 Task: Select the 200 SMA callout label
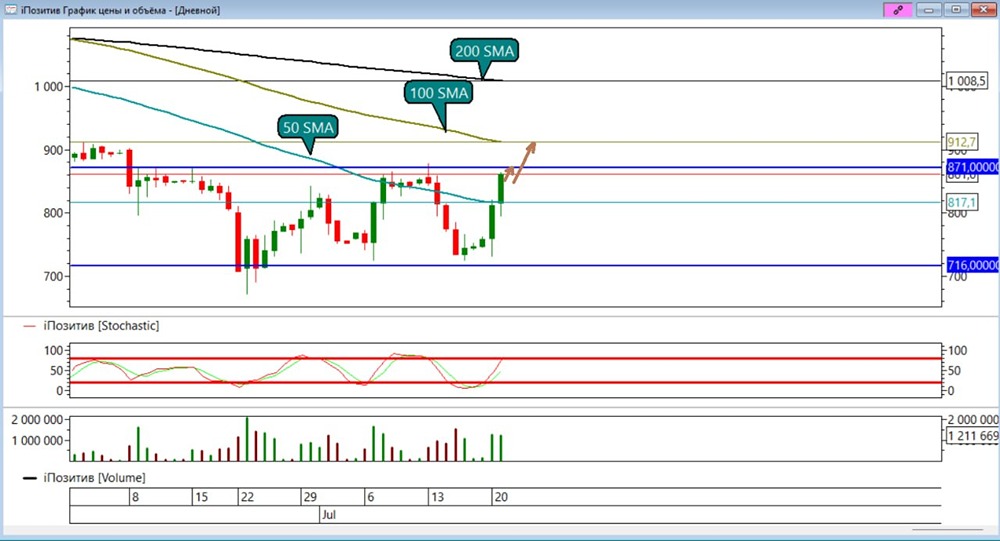click(484, 51)
